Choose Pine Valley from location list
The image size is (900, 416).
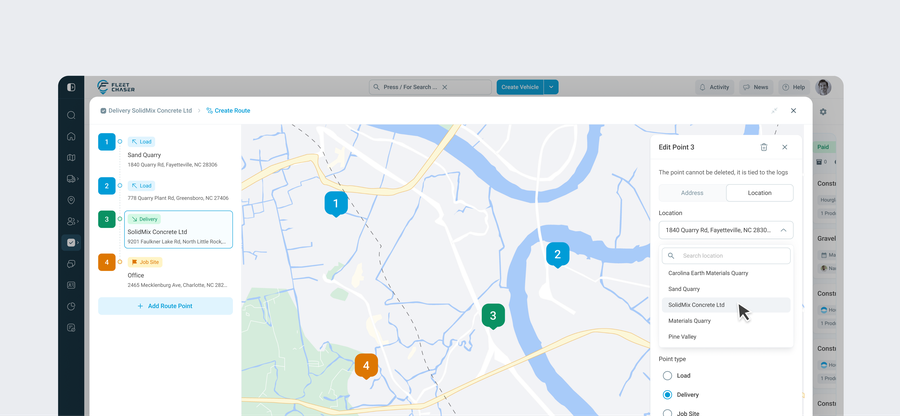pyautogui.click(x=726, y=337)
